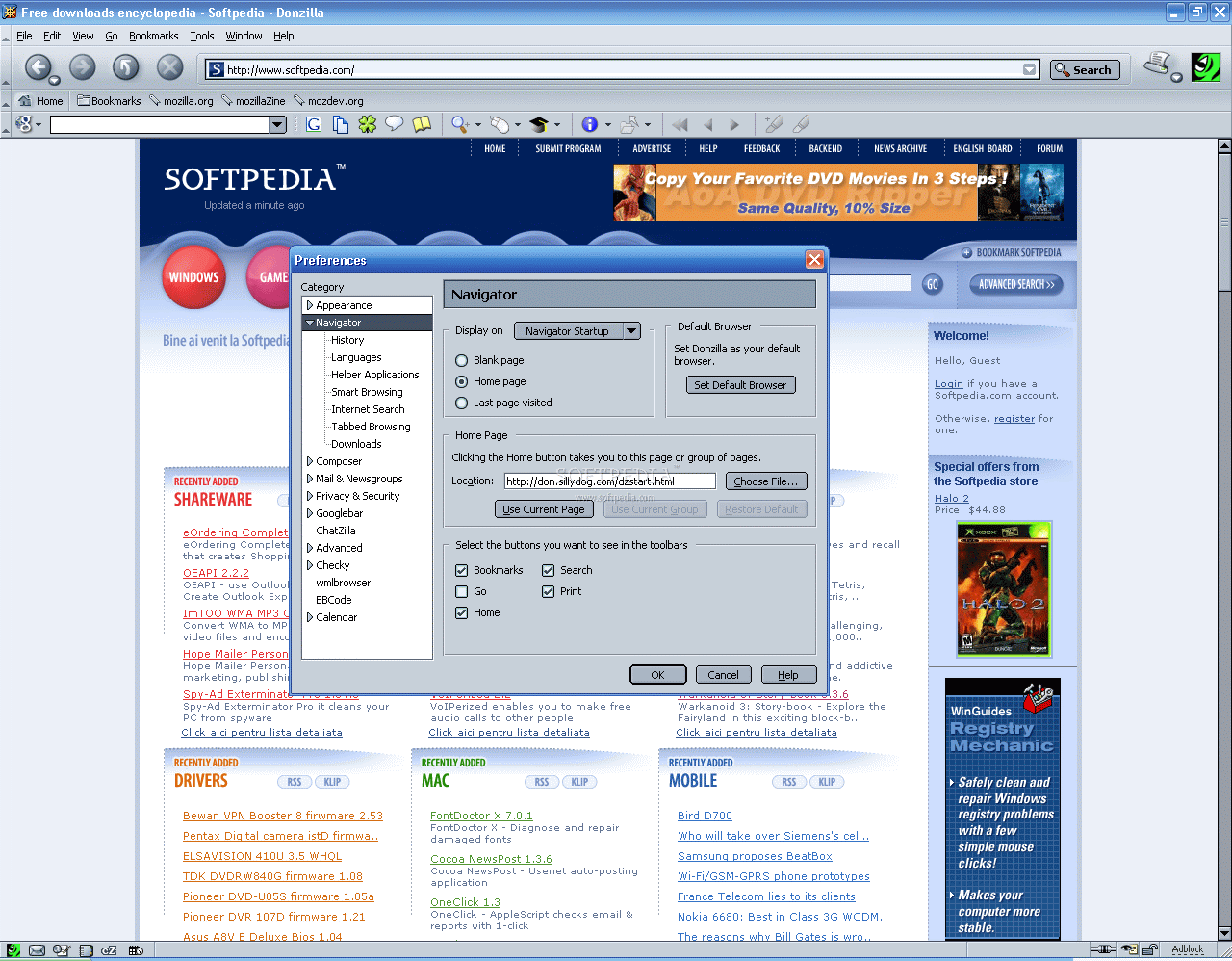Collapse the Navigator category tree

(310, 323)
